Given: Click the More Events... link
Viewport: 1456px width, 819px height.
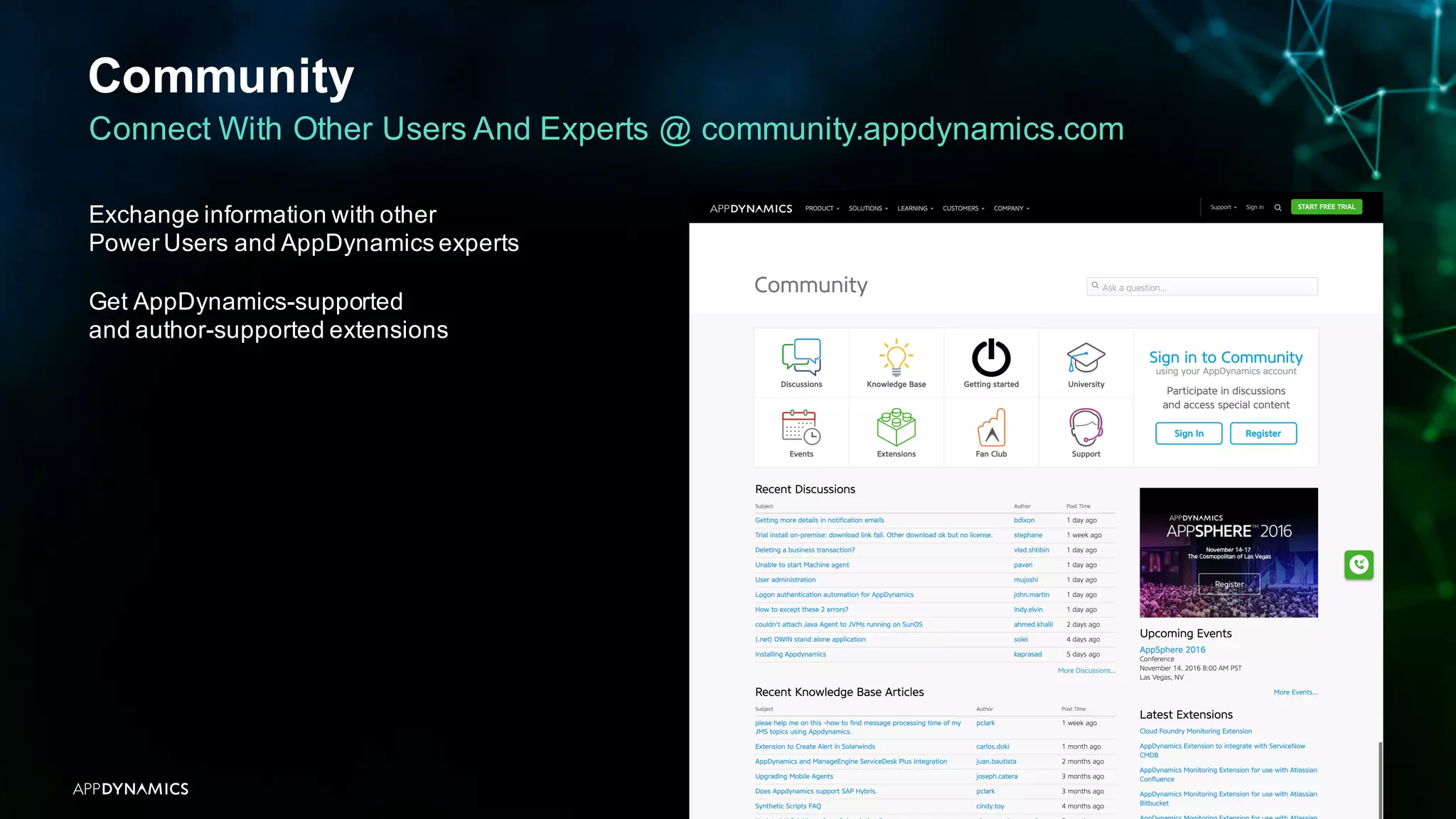Looking at the screenshot, I should [1295, 692].
